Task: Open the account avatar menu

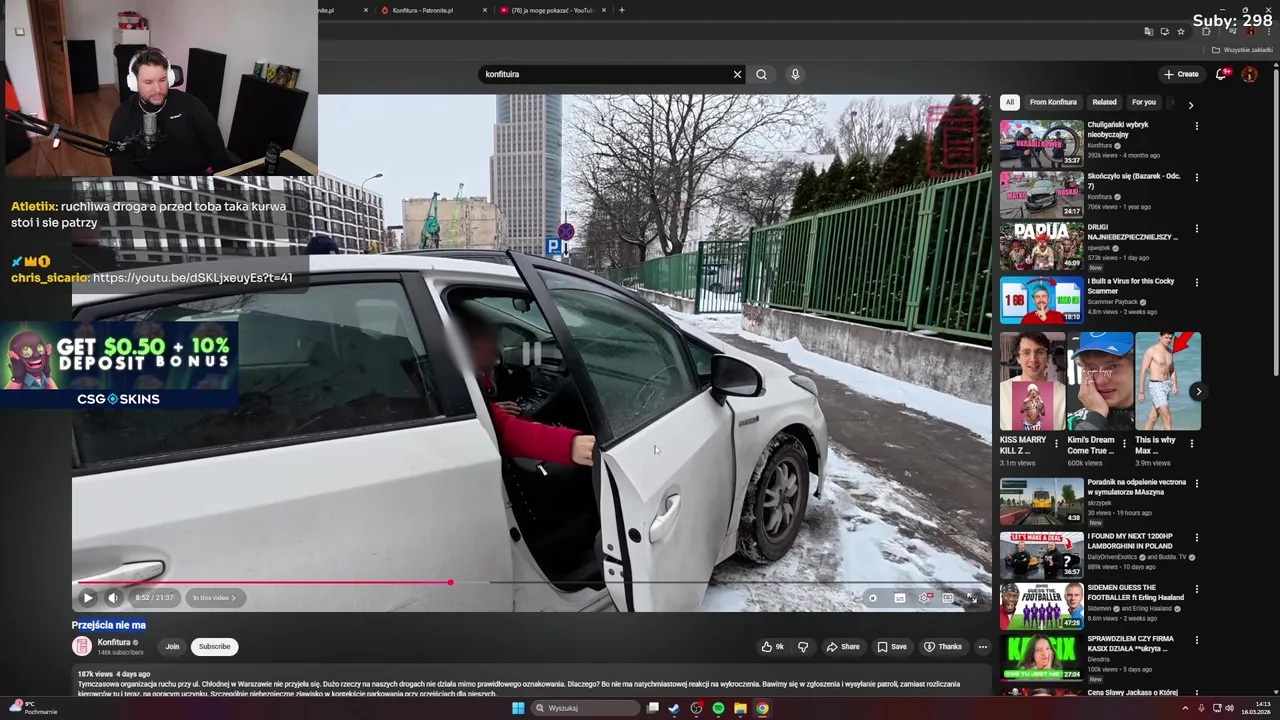Action: coord(1249,74)
